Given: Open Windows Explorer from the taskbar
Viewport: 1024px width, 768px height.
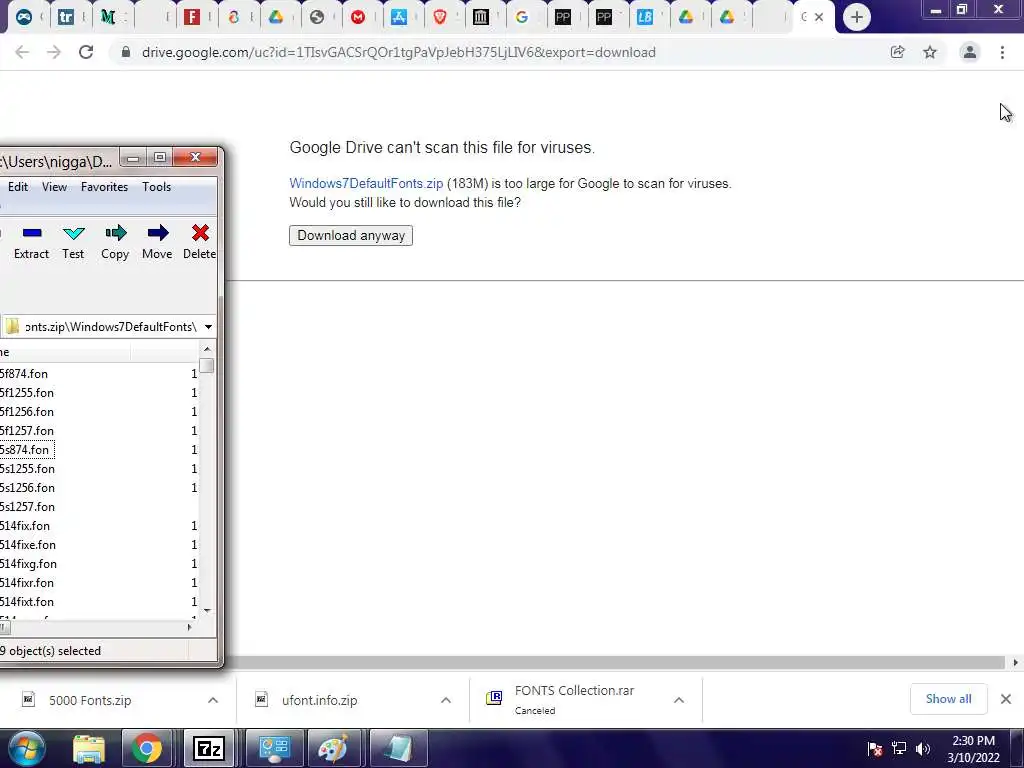Looking at the screenshot, I should point(88,748).
